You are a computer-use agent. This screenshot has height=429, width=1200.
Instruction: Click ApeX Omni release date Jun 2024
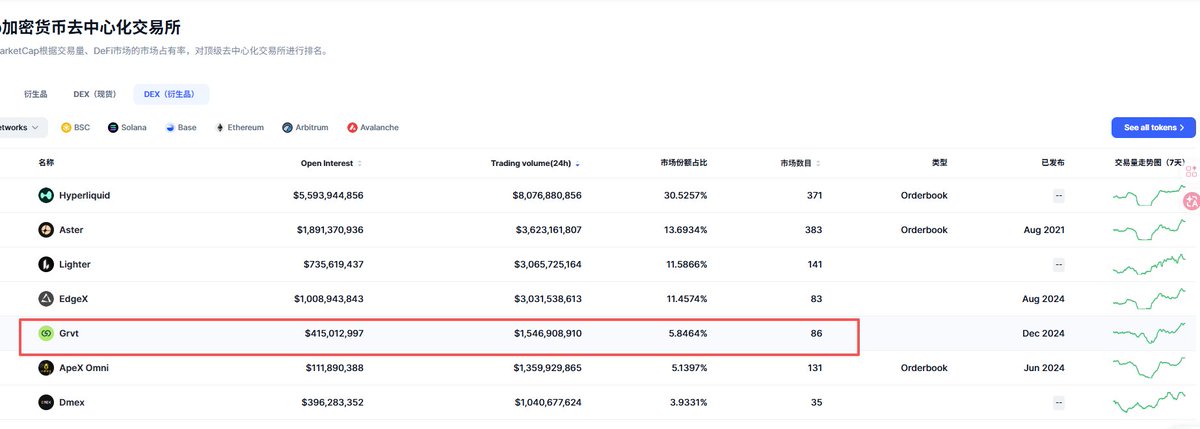pos(1042,368)
